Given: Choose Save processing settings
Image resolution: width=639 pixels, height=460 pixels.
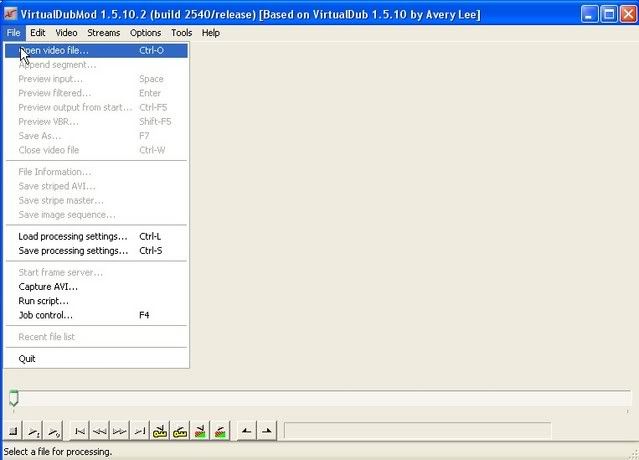Looking at the screenshot, I should tap(97, 251).
